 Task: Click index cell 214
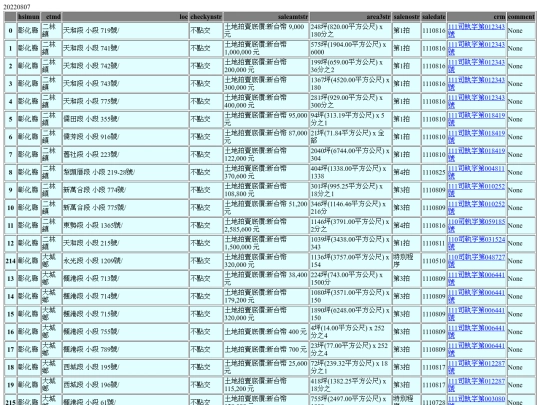tap(10, 261)
